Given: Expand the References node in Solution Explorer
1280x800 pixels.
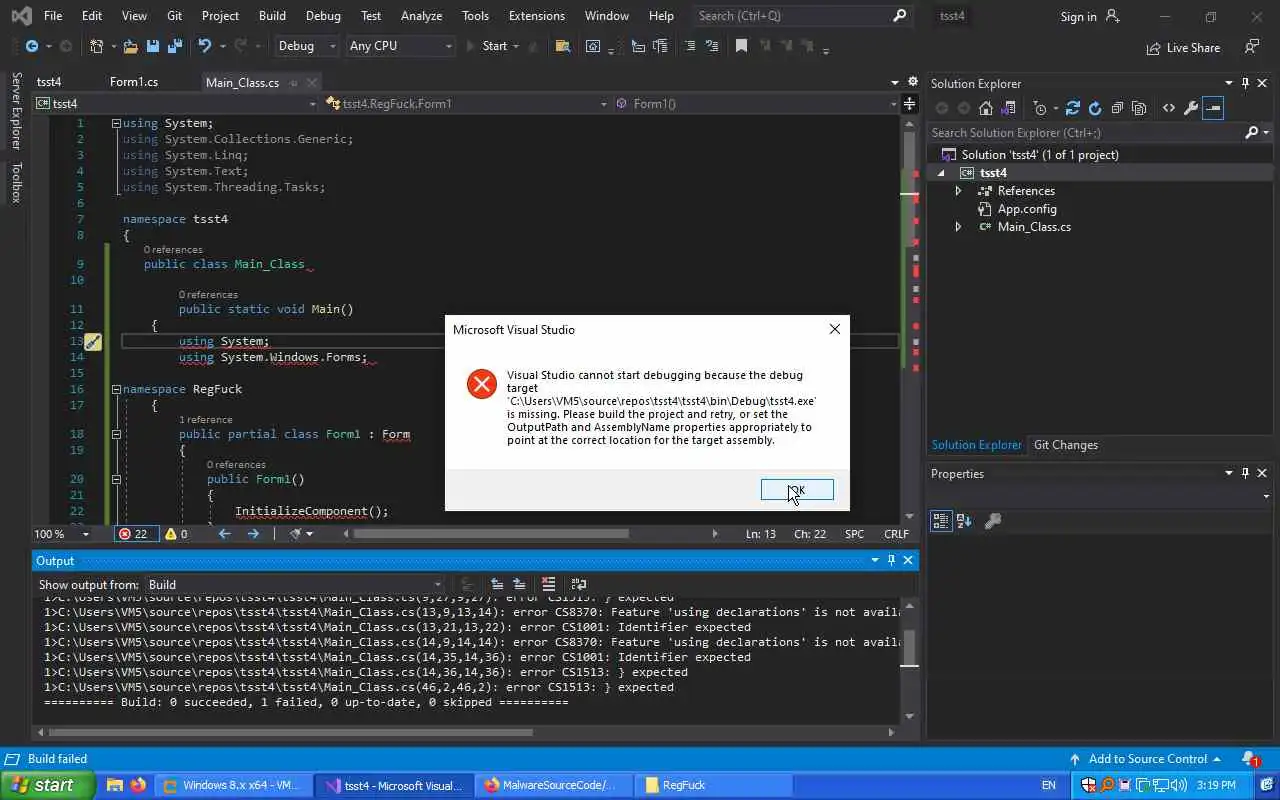Looking at the screenshot, I should [x=958, y=191].
